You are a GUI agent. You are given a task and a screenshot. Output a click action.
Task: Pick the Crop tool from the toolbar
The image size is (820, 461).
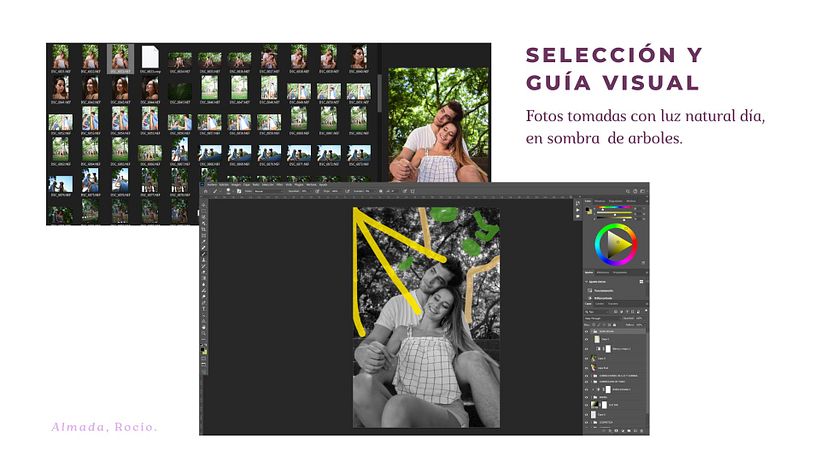pyautogui.click(x=204, y=229)
